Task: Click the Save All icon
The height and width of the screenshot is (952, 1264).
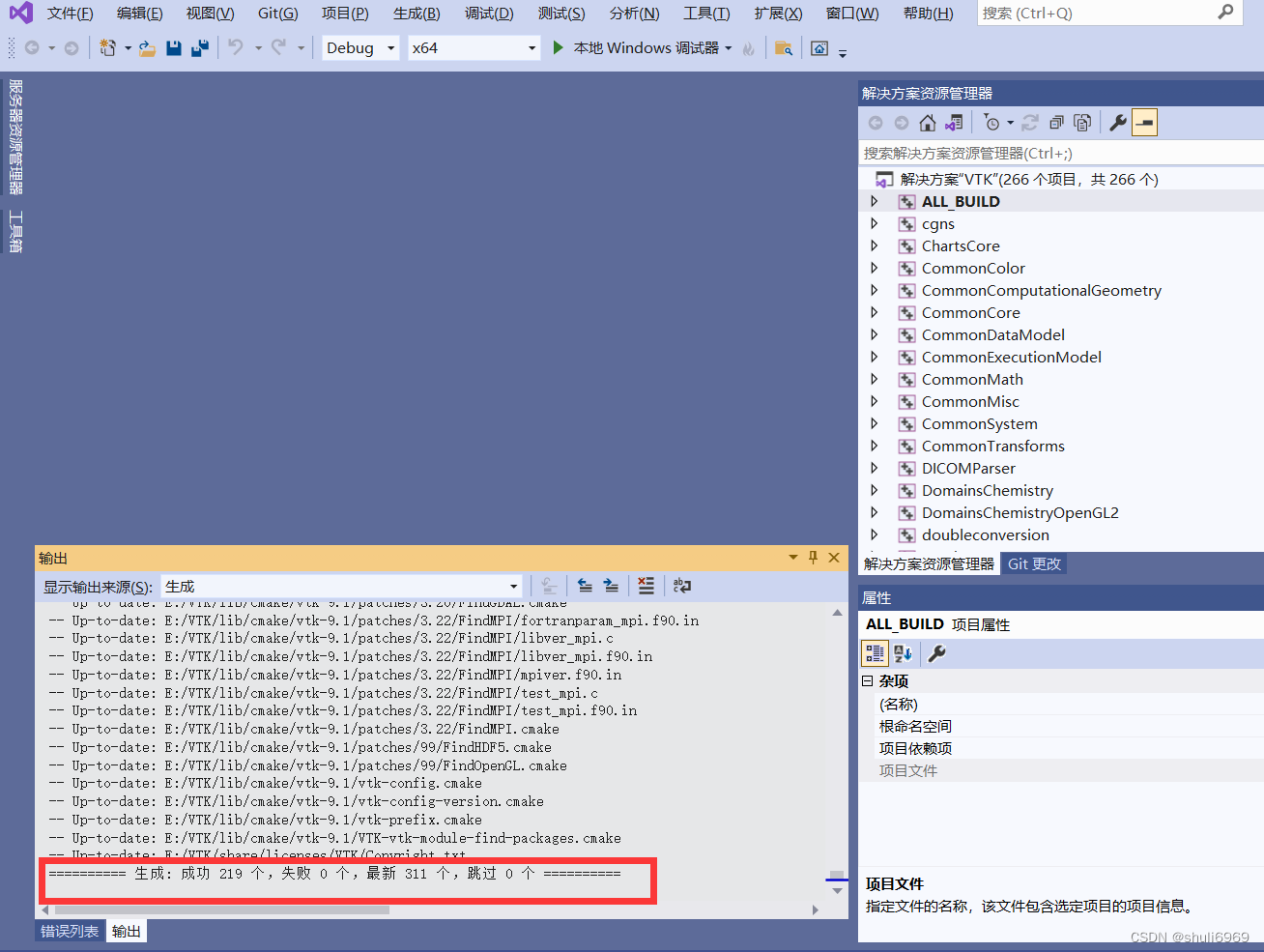Action: 200,48
